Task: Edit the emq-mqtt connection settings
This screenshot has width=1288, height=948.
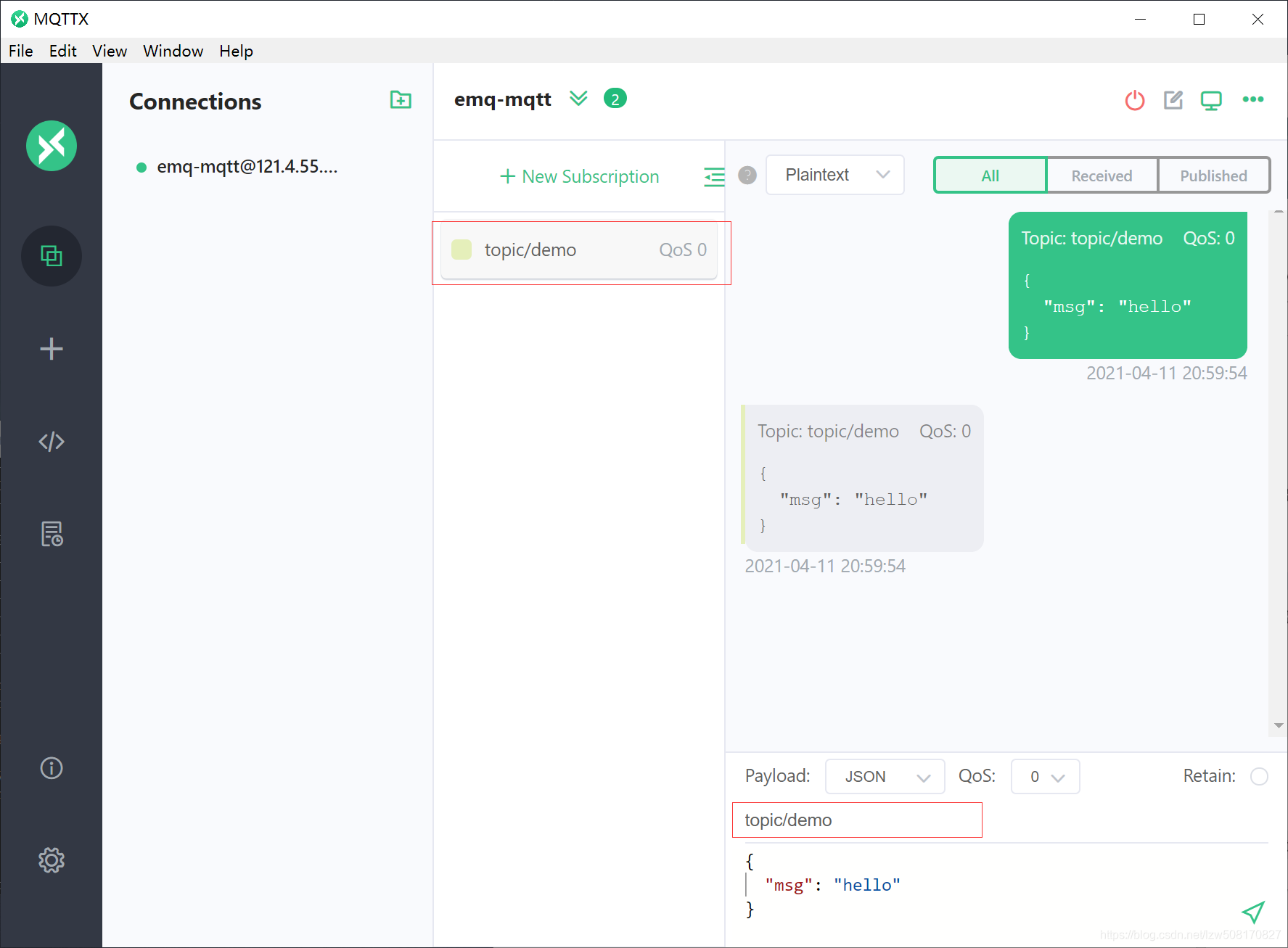Action: (1173, 100)
